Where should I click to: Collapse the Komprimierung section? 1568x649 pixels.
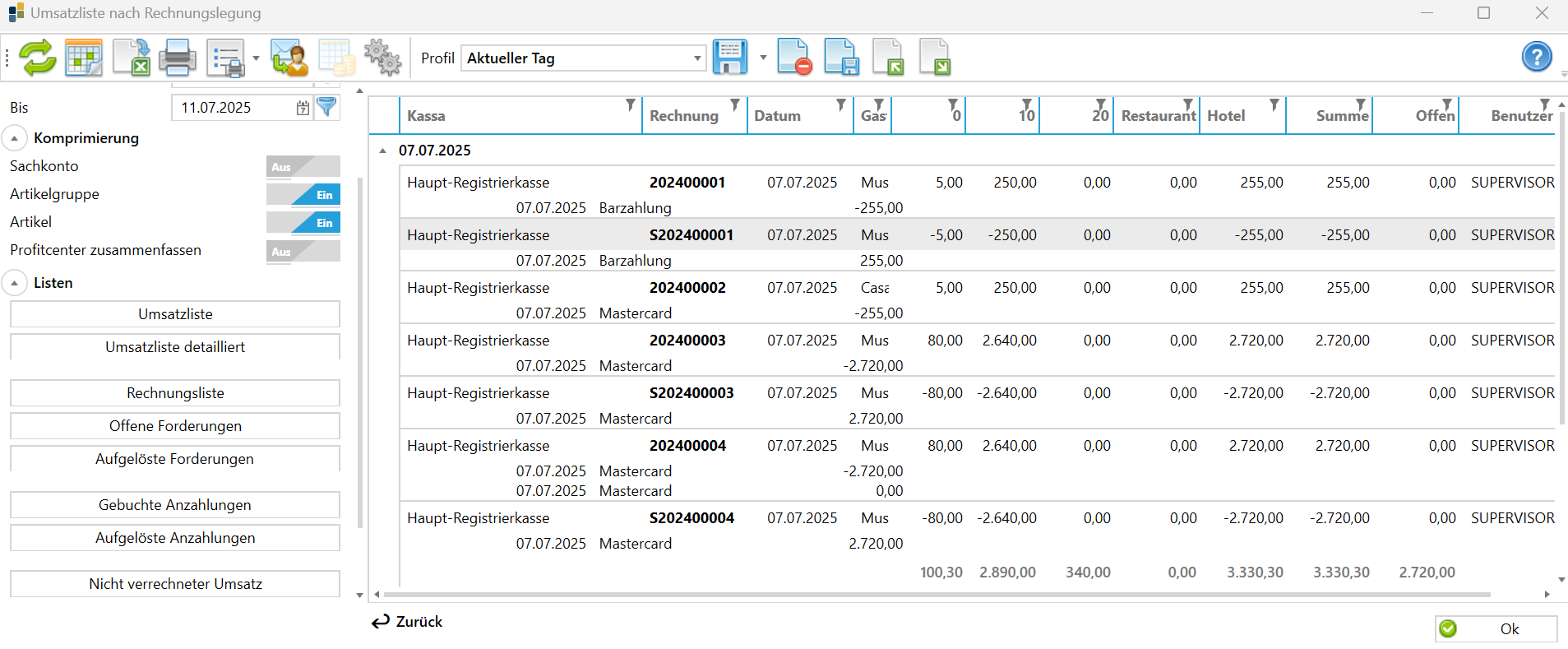coord(14,138)
